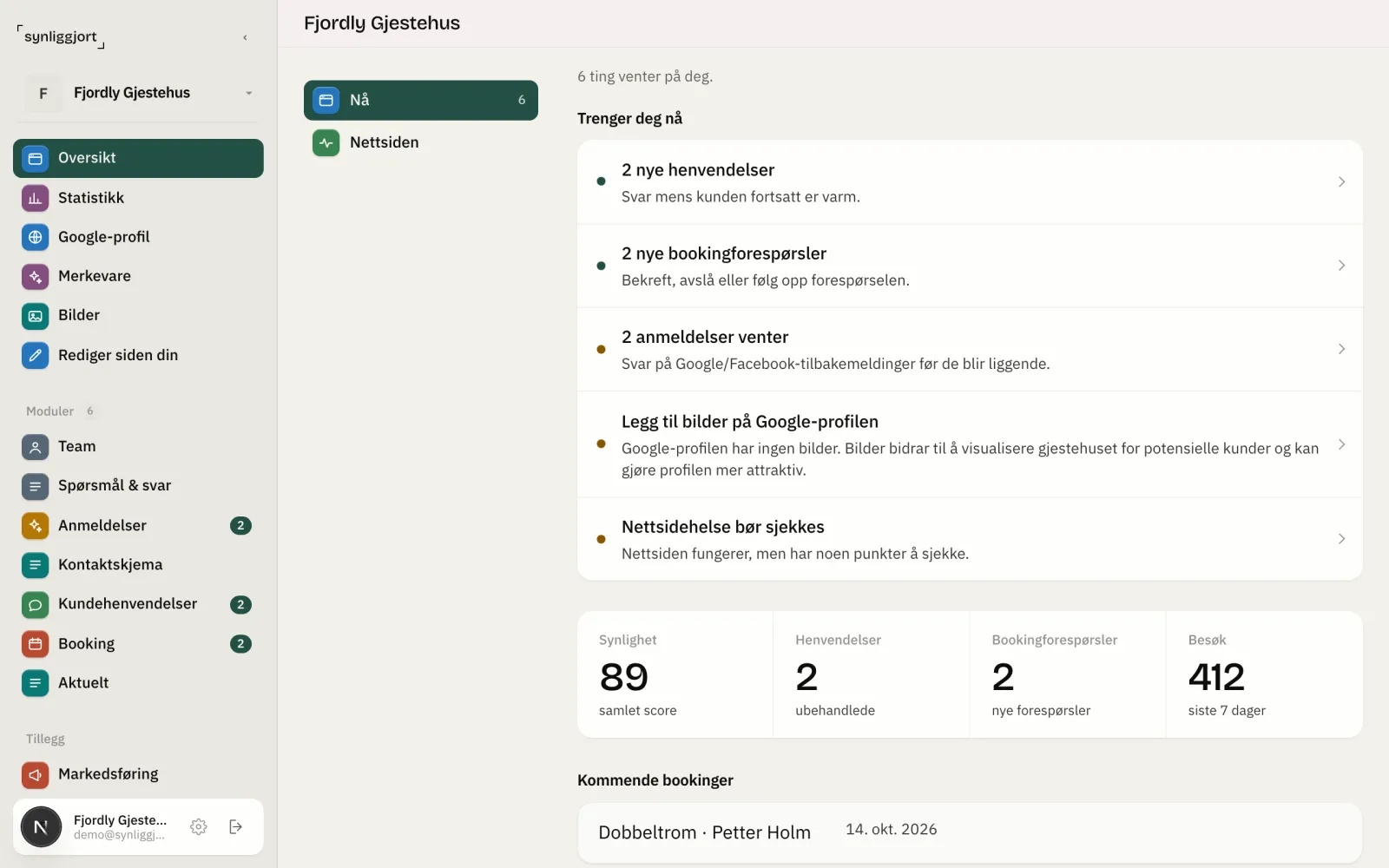Image resolution: width=1389 pixels, height=868 pixels.
Task: Open the Team person icon
Action: [x=35, y=447]
